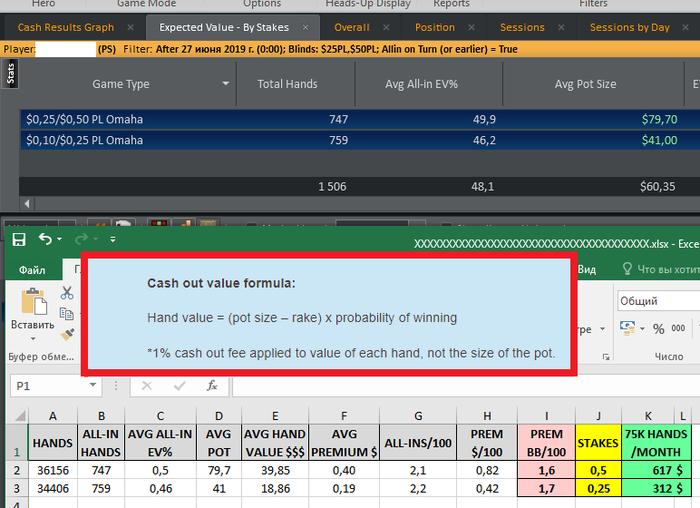Image resolution: width=700 pixels, height=508 pixels.
Task: Open the Name Box dropdown arrow
Action: (x=93, y=385)
